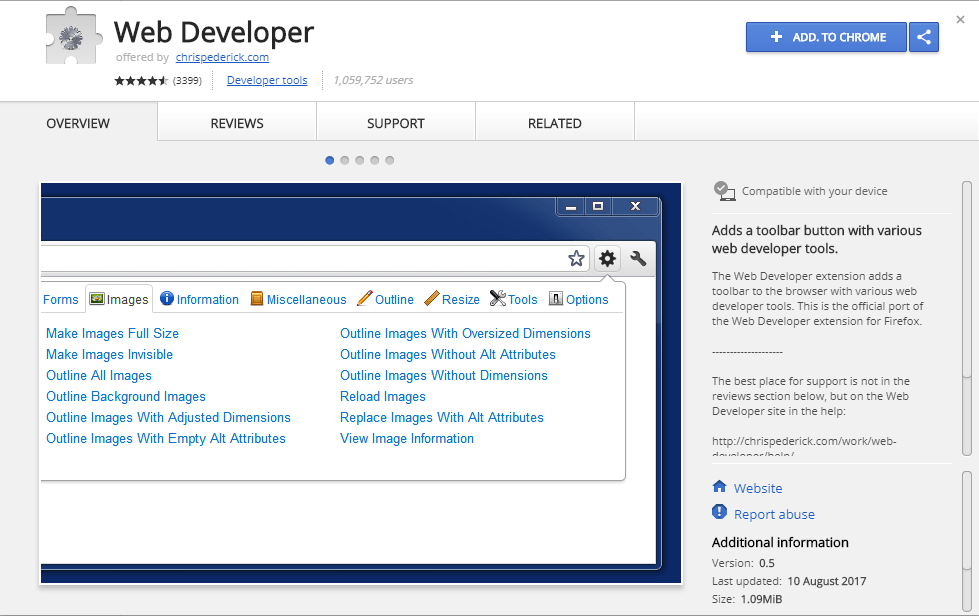979x616 pixels.
Task: Click the description panel scrollbar
Action: point(966,280)
